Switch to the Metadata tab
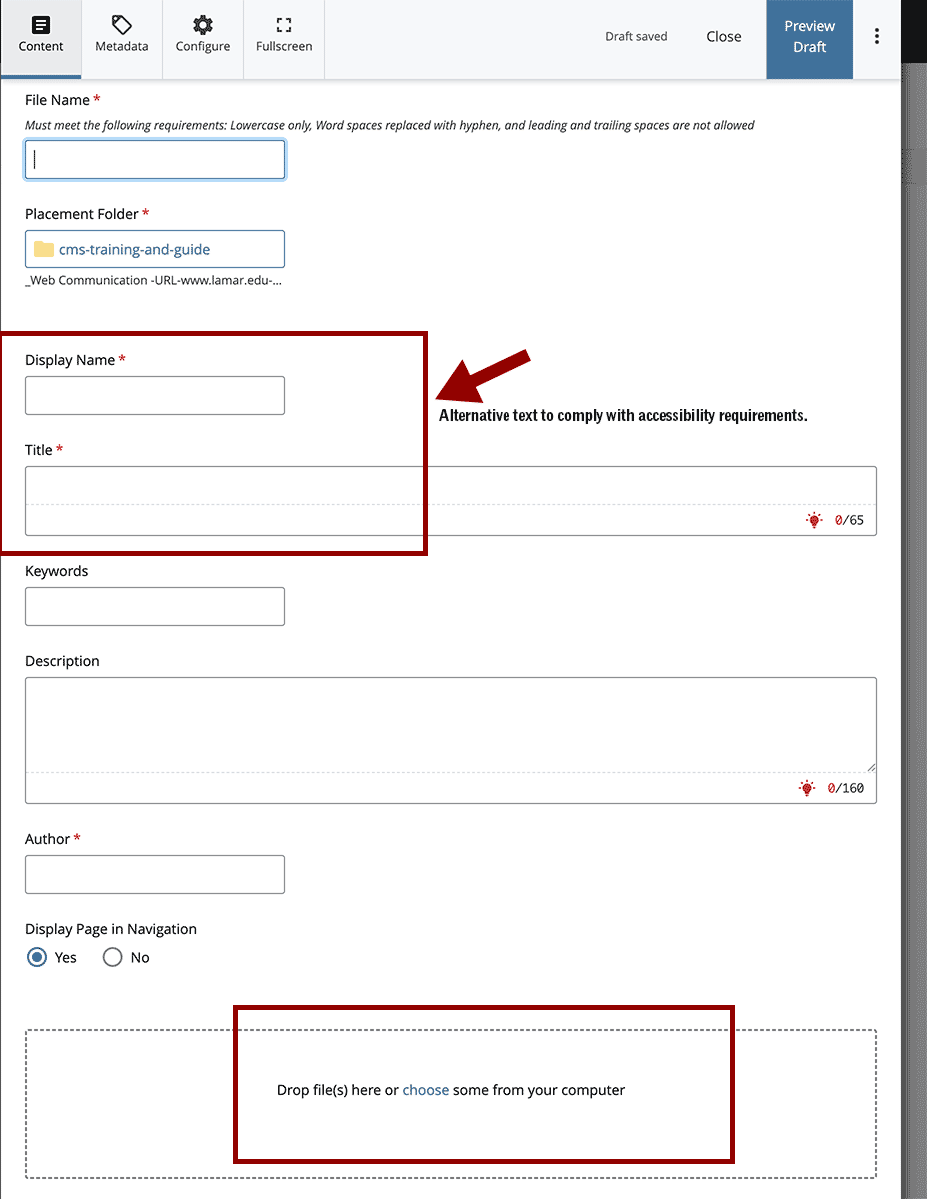This screenshot has height=1199, width=927. point(121,40)
